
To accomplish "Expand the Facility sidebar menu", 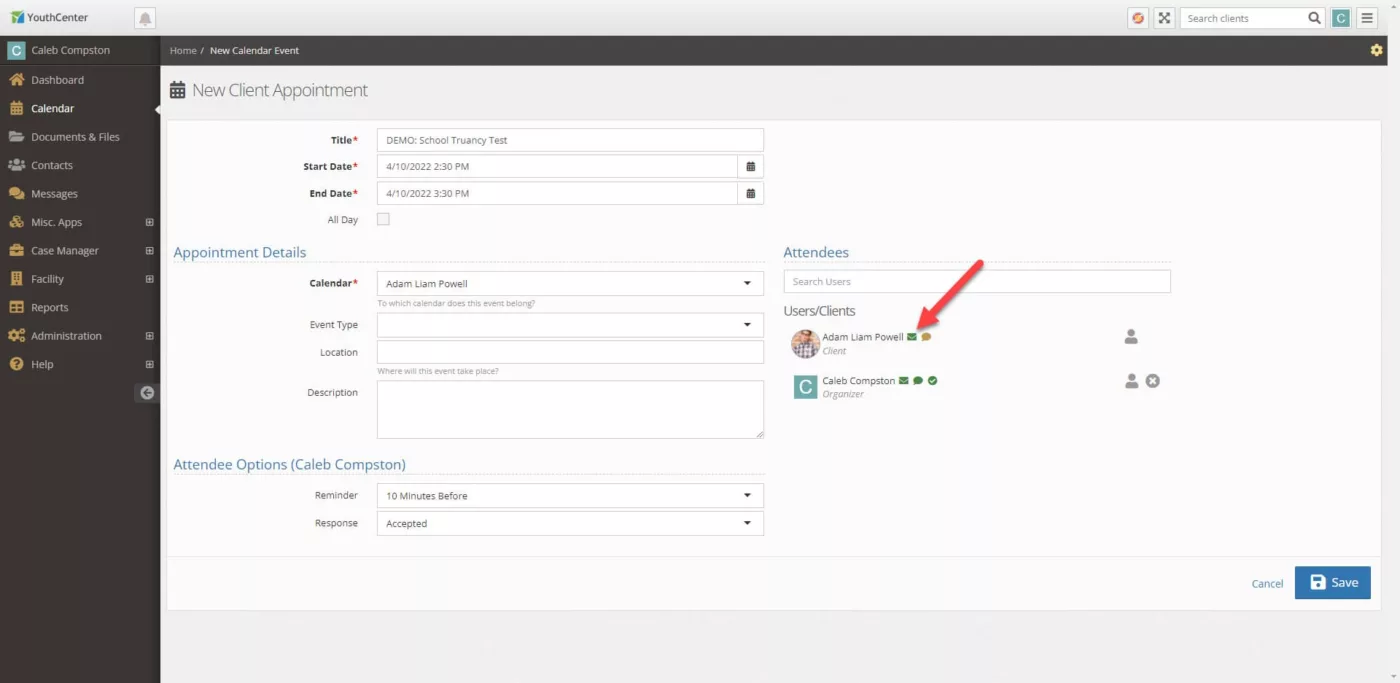I will click(149, 279).
